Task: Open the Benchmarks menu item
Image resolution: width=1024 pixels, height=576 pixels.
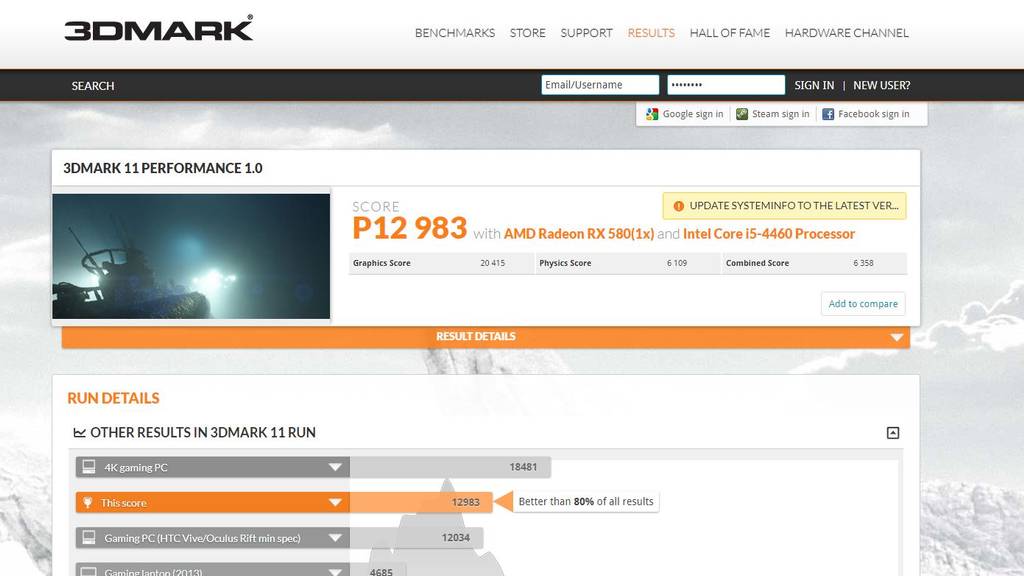Action: pos(455,33)
